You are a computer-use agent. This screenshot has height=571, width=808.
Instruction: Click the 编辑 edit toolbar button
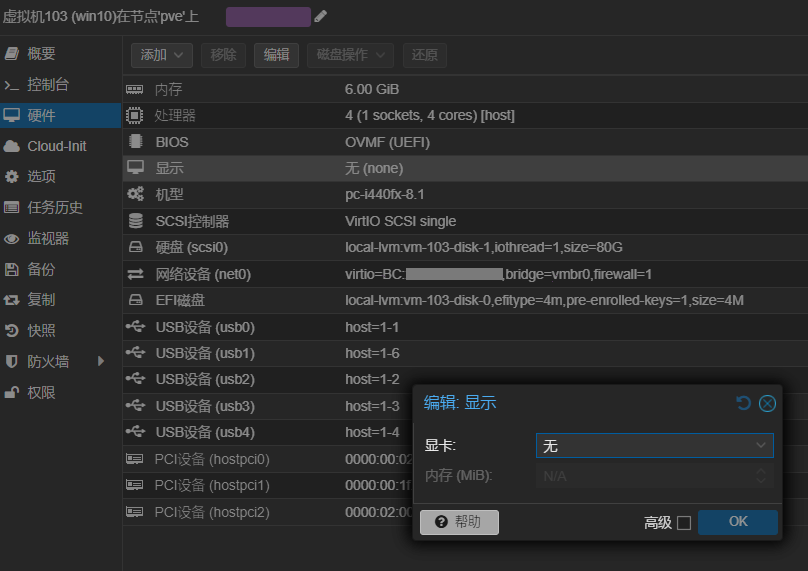[276, 55]
